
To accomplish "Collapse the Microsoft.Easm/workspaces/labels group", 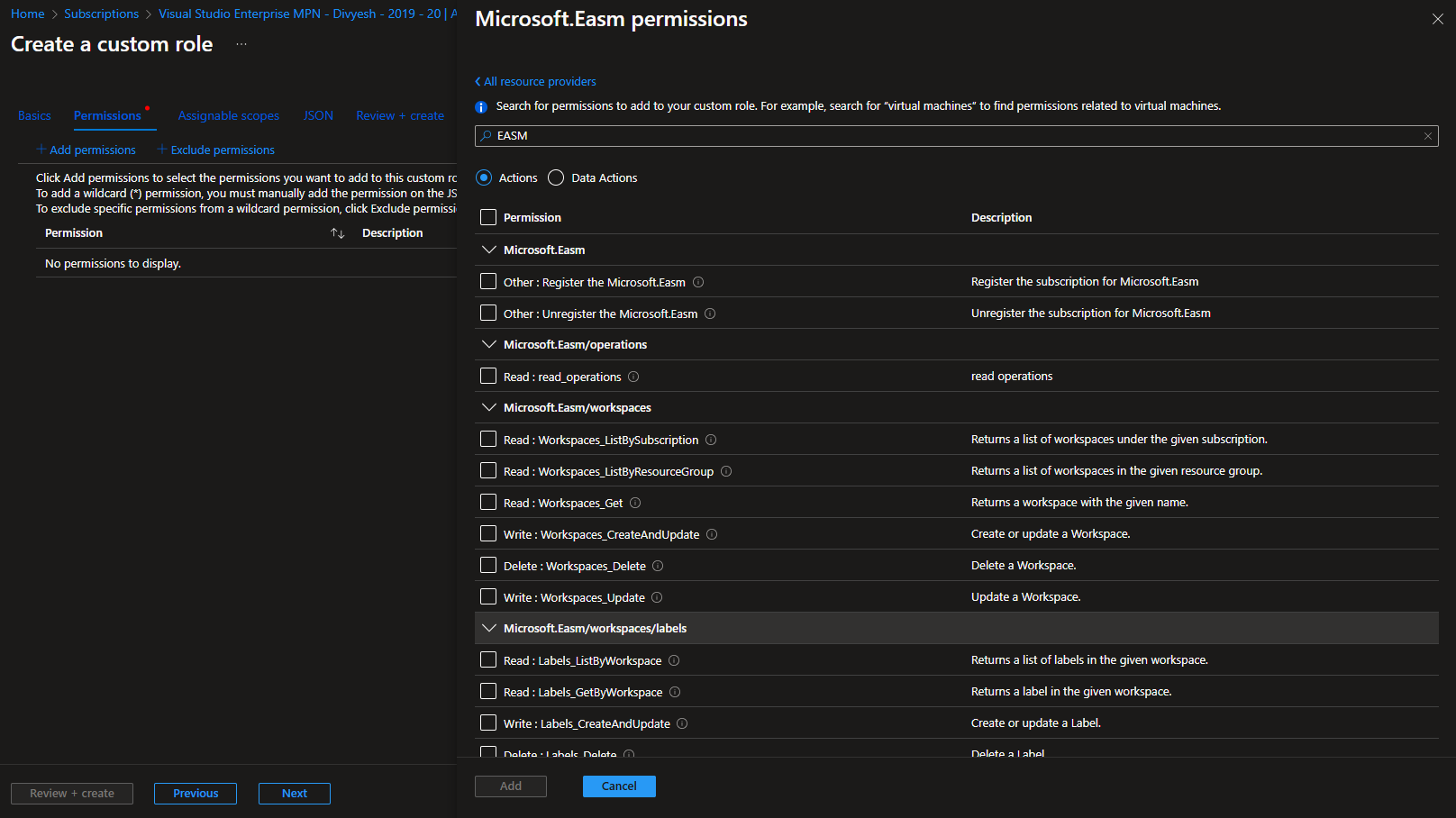I will (489, 628).
